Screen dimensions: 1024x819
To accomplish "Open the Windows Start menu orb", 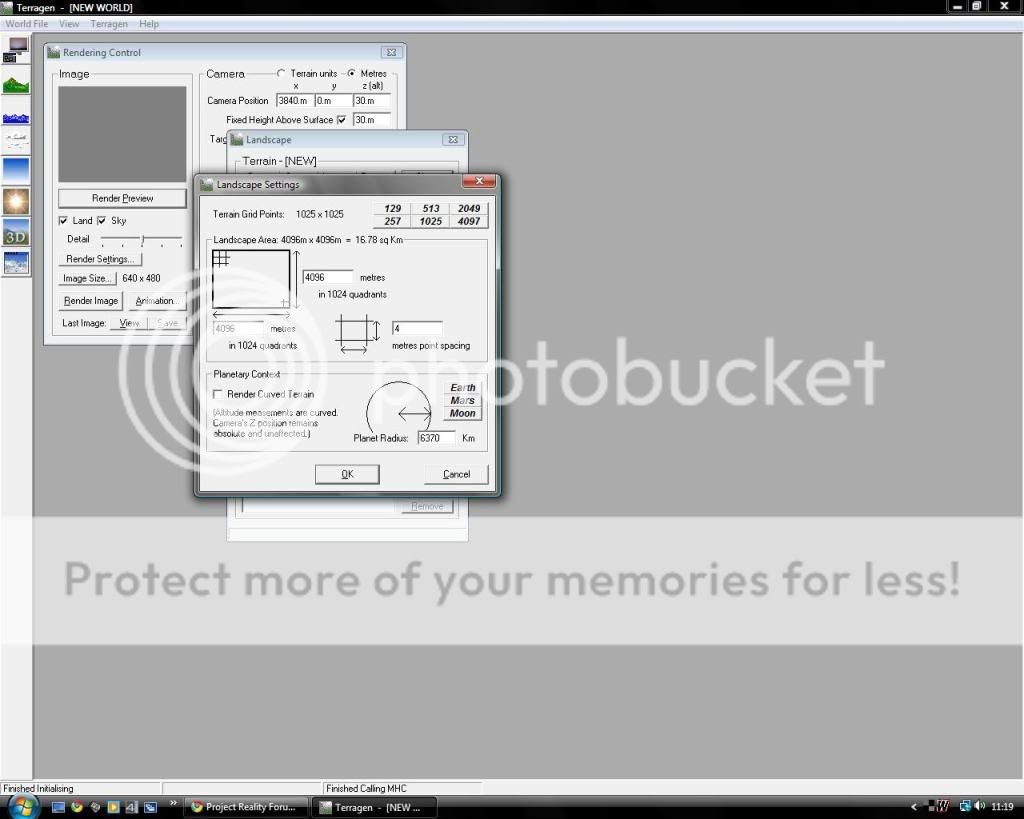I will (x=23, y=806).
